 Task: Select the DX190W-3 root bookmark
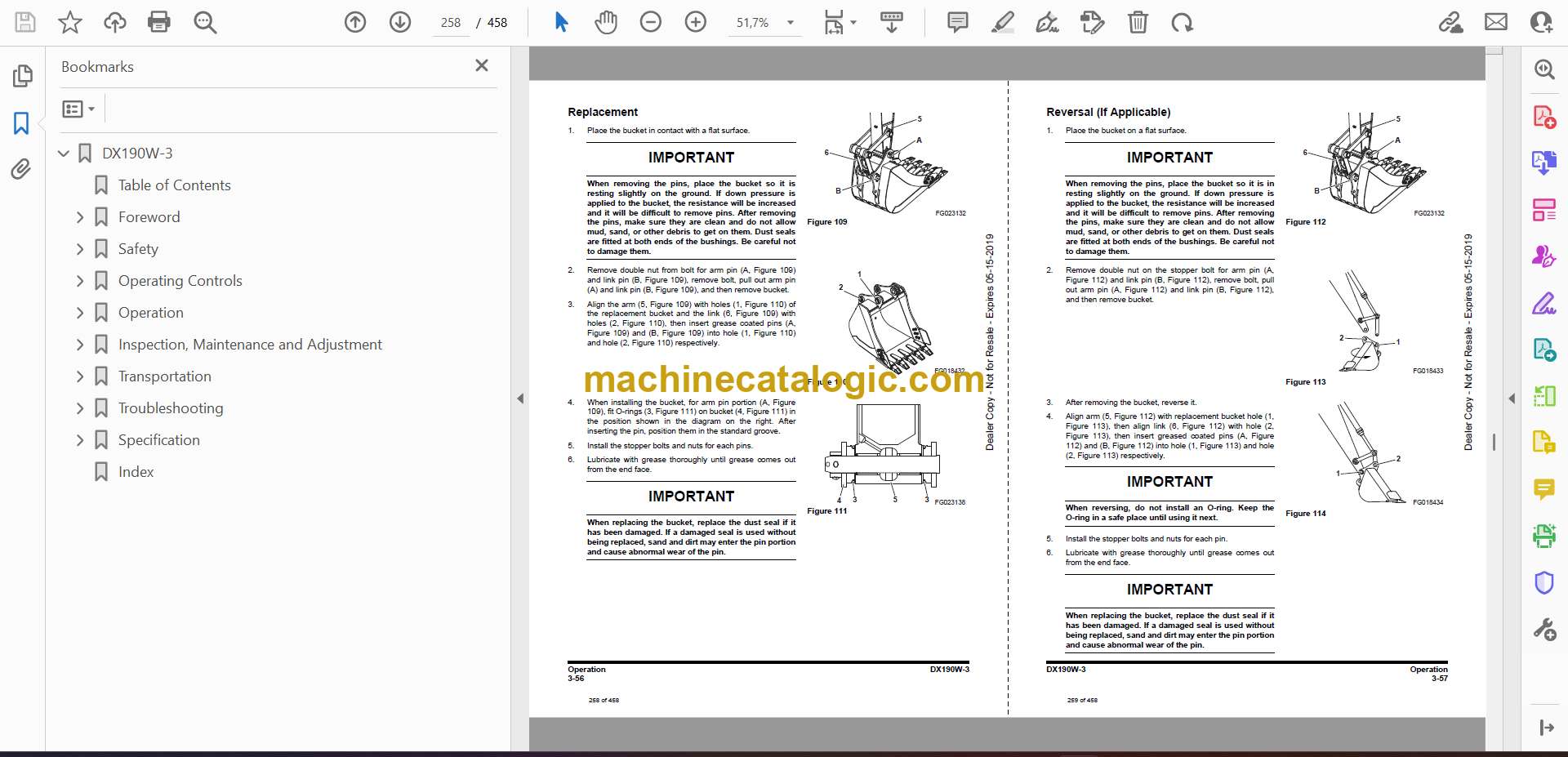[x=137, y=154]
